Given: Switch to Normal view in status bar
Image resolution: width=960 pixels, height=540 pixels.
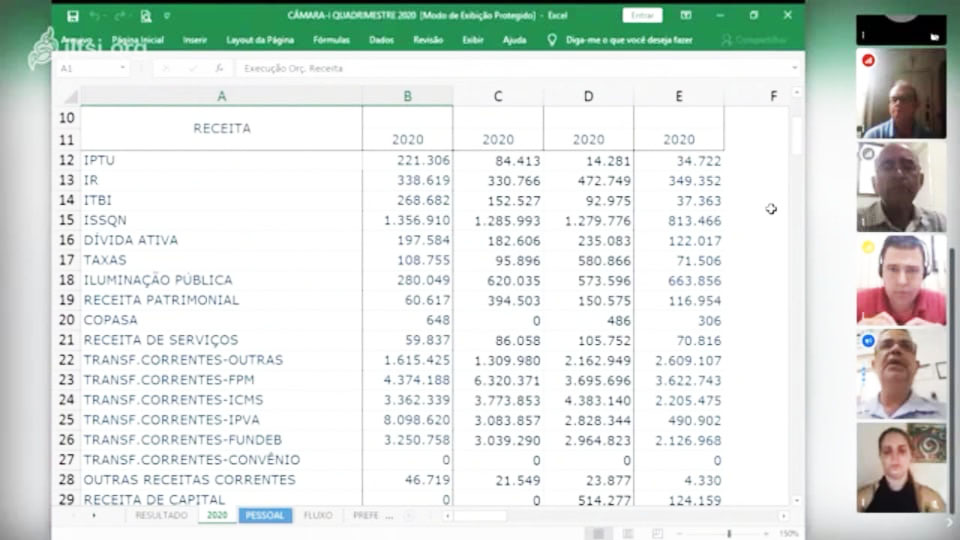Looking at the screenshot, I should (598, 533).
